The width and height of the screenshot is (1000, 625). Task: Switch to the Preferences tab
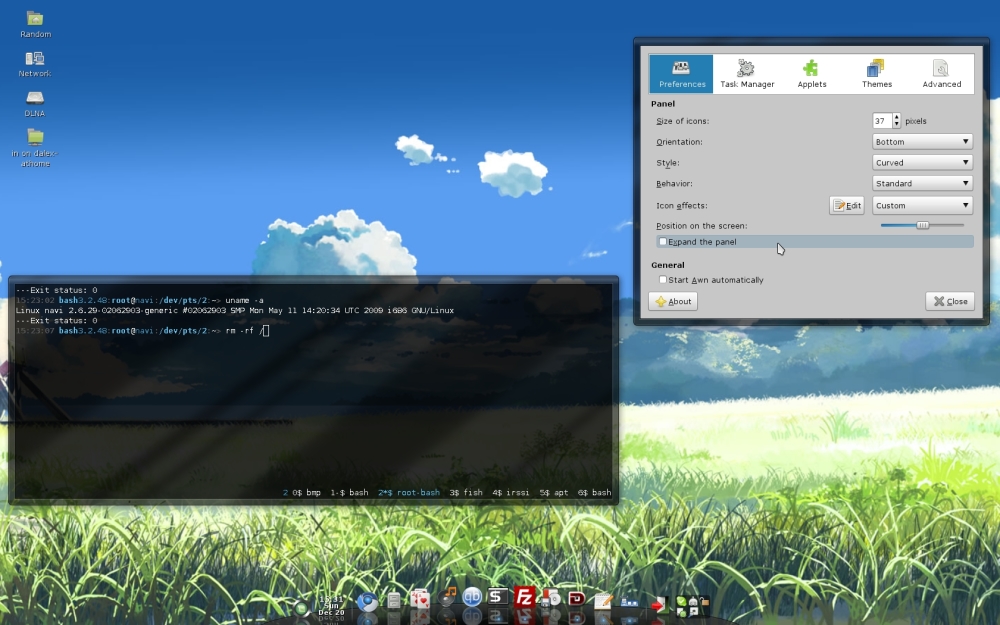pos(681,74)
